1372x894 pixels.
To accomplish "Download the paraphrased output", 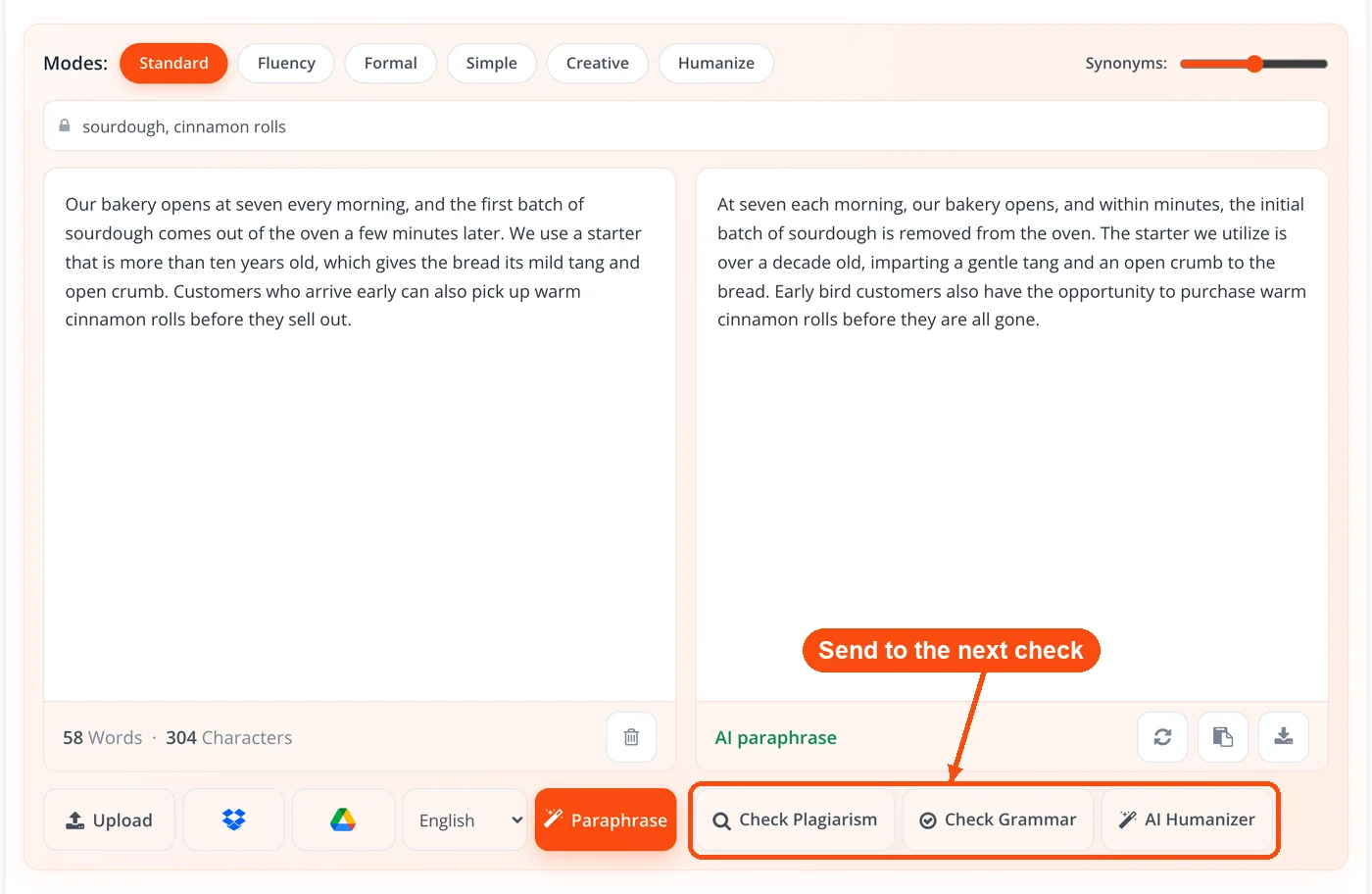I will coord(1284,737).
